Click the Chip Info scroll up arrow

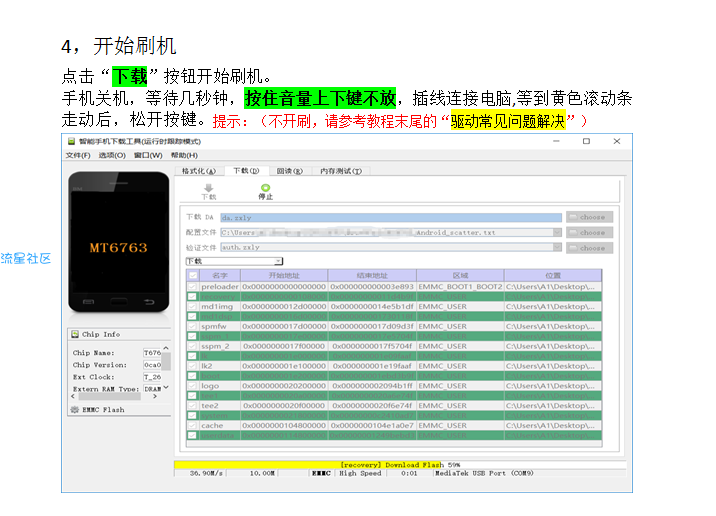[x=166, y=348]
